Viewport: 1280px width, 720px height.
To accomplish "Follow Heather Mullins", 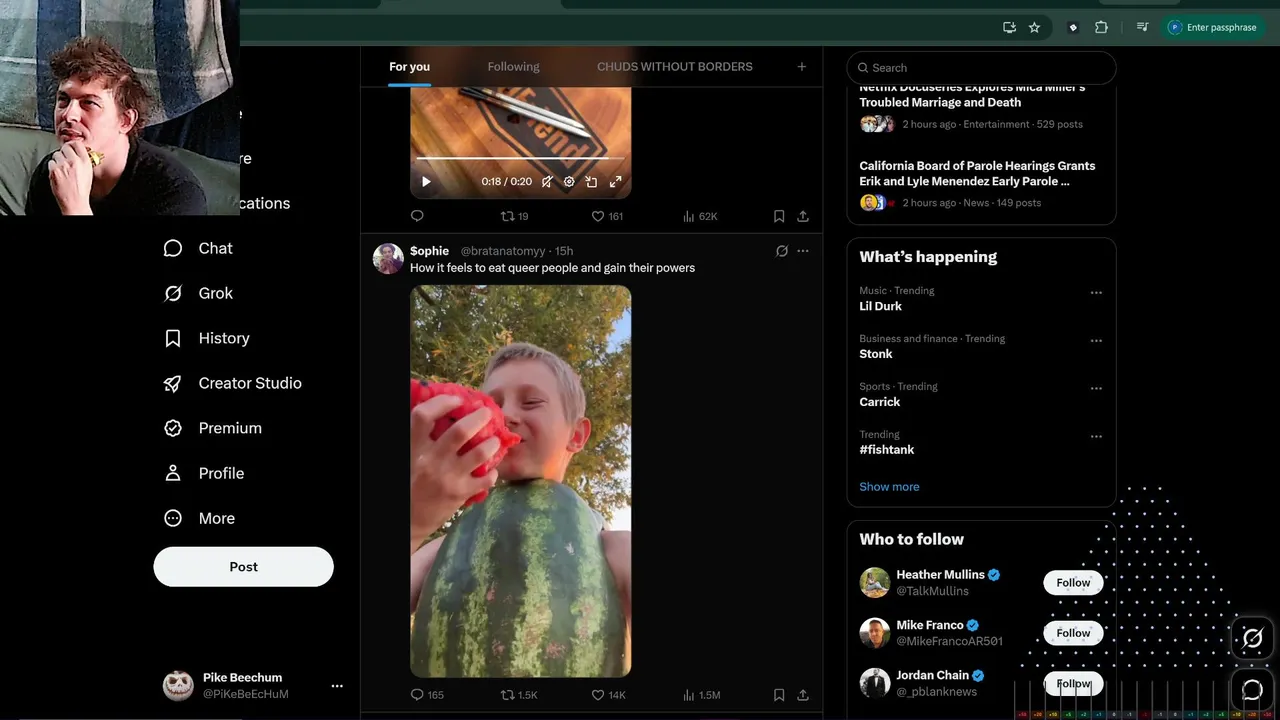I will click(1073, 583).
